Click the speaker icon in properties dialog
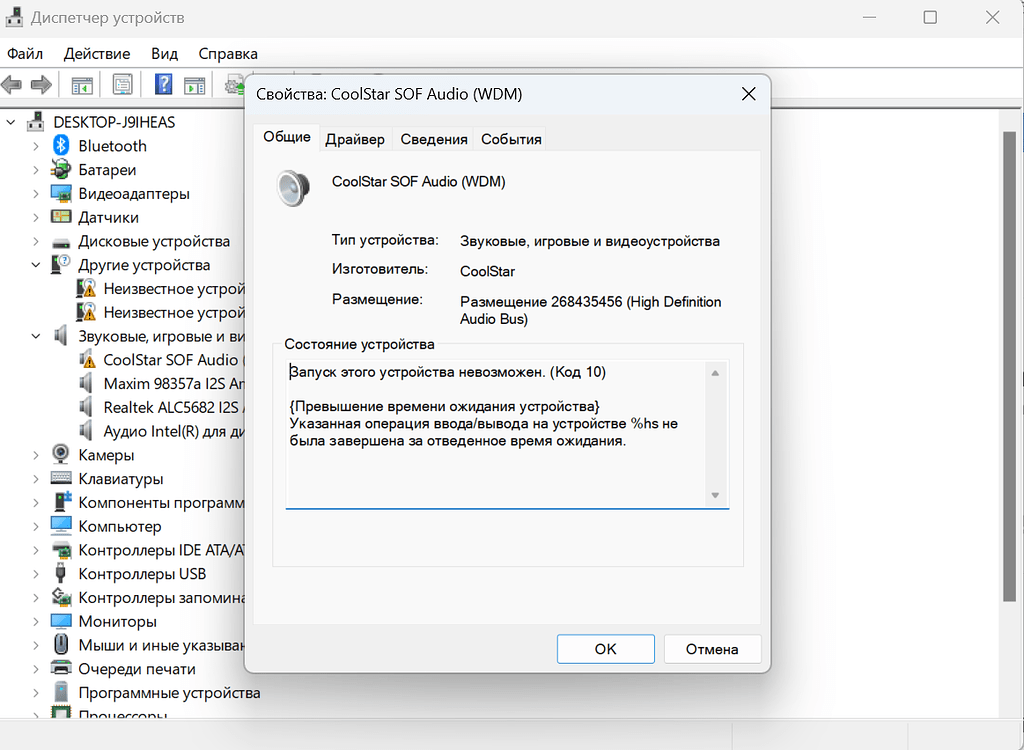Viewport: 1024px width, 750px height. pos(295,188)
